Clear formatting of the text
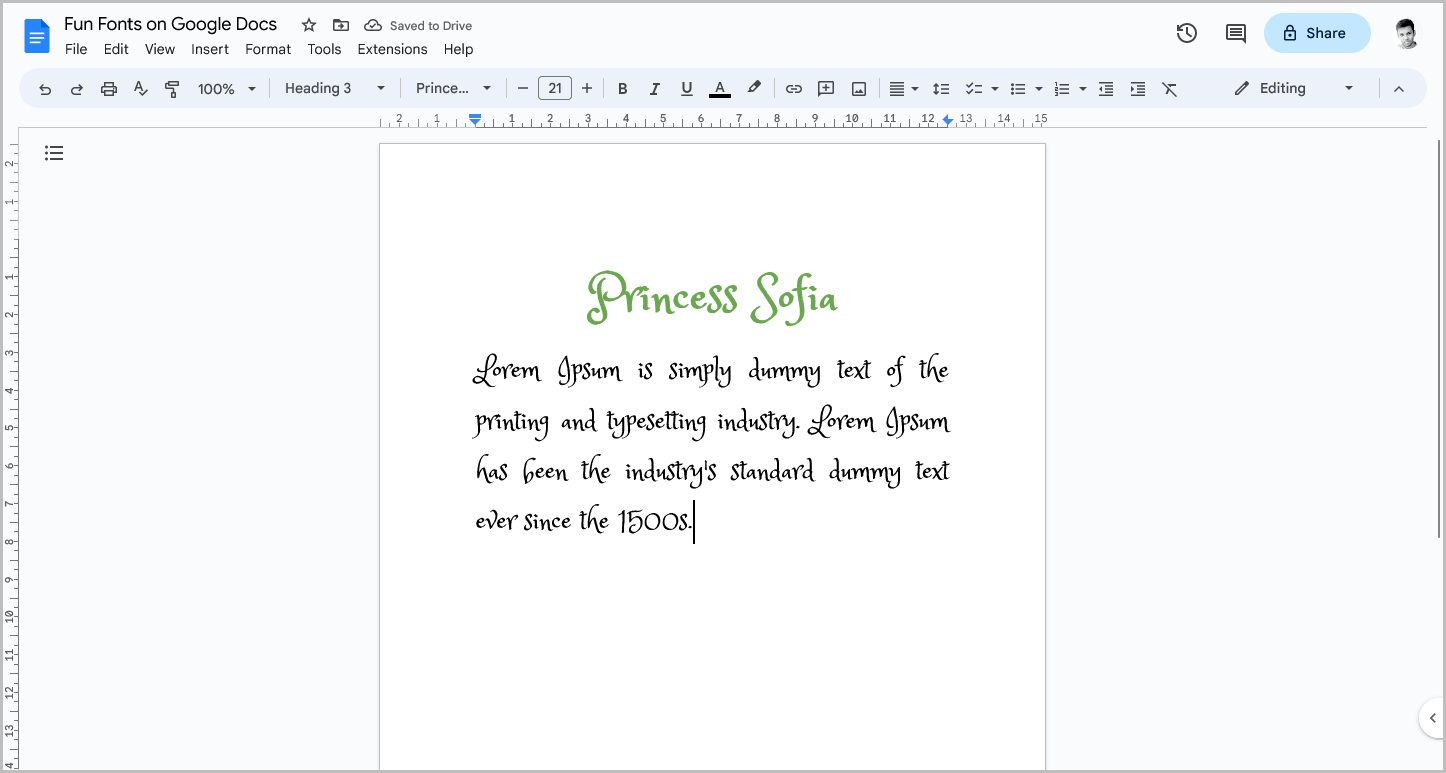The height and width of the screenshot is (773, 1446). pos(1170,88)
